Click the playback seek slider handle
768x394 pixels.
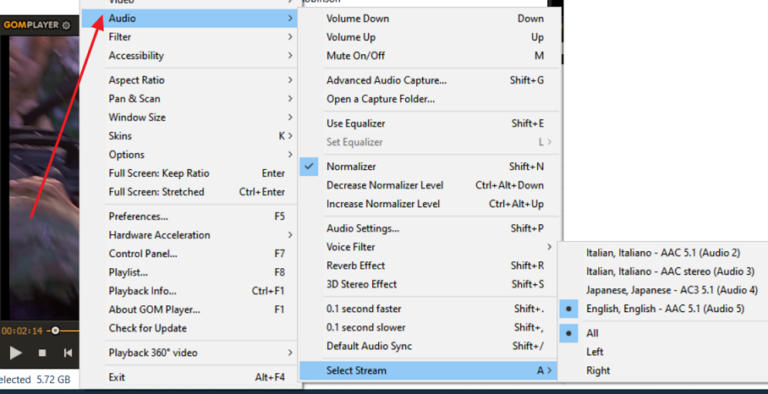[x=55, y=331]
